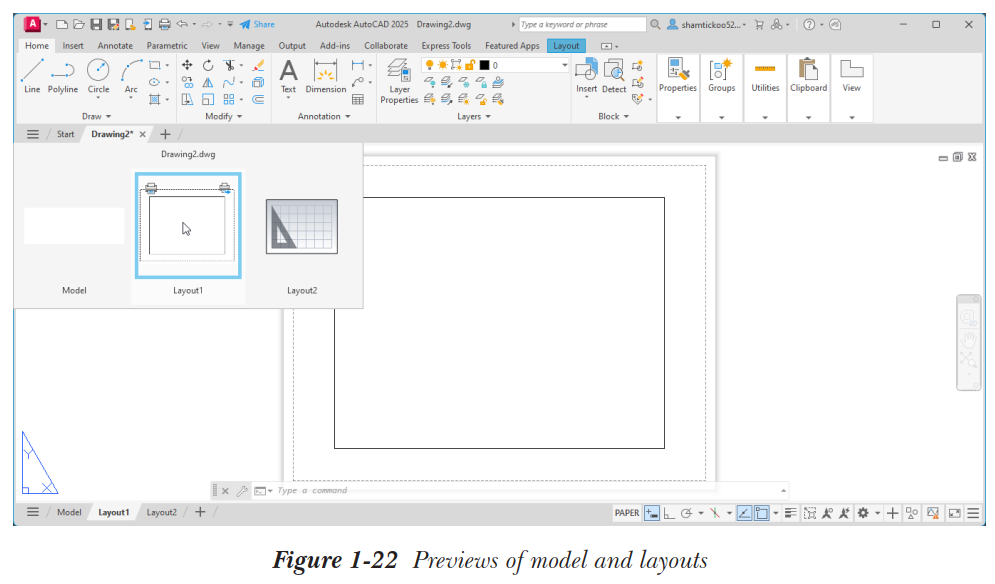Toggle layer lock icon in layer dropdown
Image resolution: width=995 pixels, height=584 pixels.
pos(470,65)
